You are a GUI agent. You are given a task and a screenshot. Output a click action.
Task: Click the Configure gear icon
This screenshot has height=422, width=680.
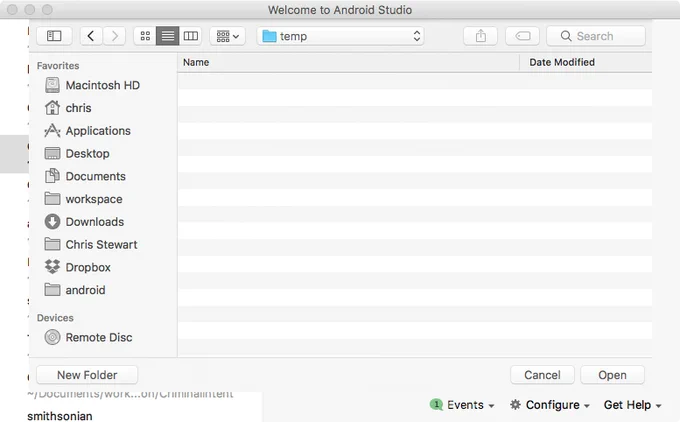515,405
